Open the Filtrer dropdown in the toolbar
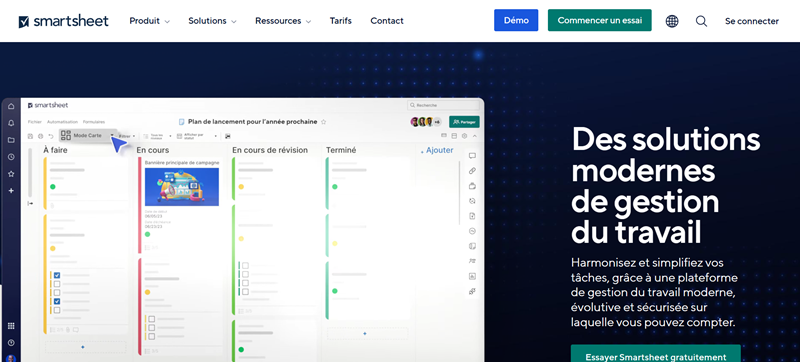 click(127, 136)
